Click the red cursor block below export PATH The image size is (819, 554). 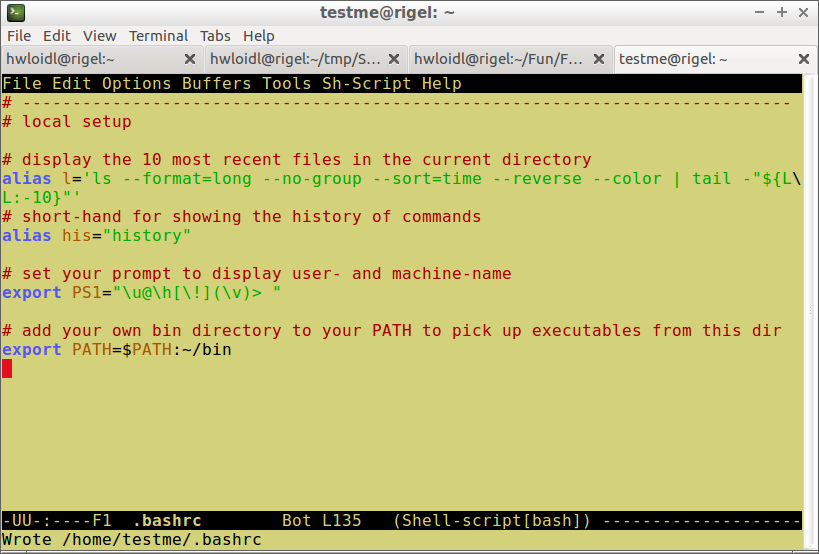[x=7, y=369]
